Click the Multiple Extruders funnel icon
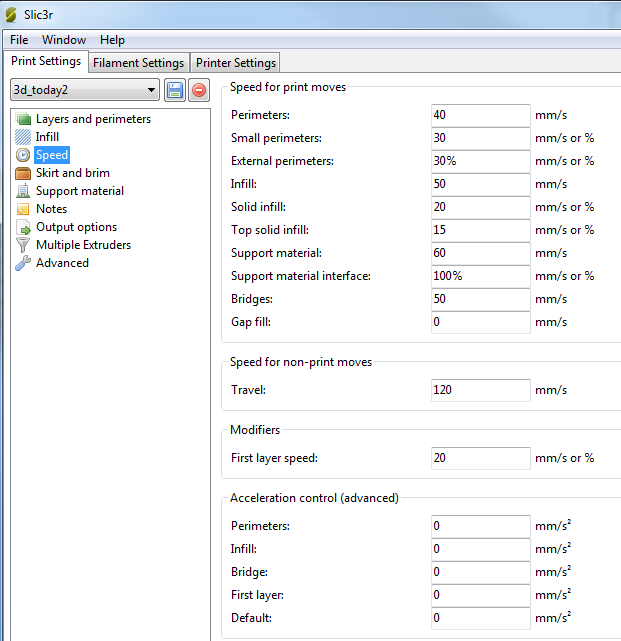 (x=23, y=245)
